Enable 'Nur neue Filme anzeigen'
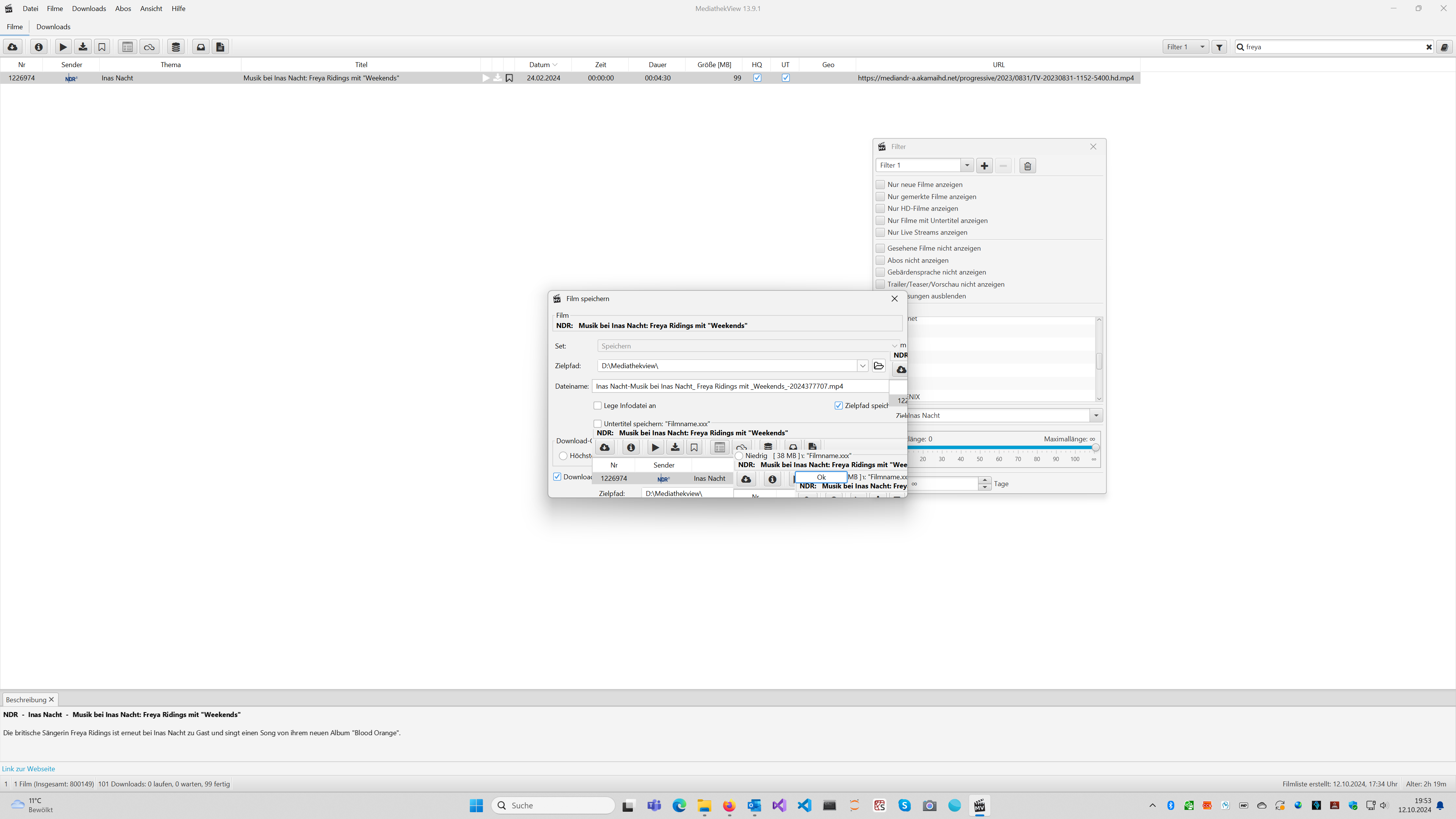 [880, 184]
